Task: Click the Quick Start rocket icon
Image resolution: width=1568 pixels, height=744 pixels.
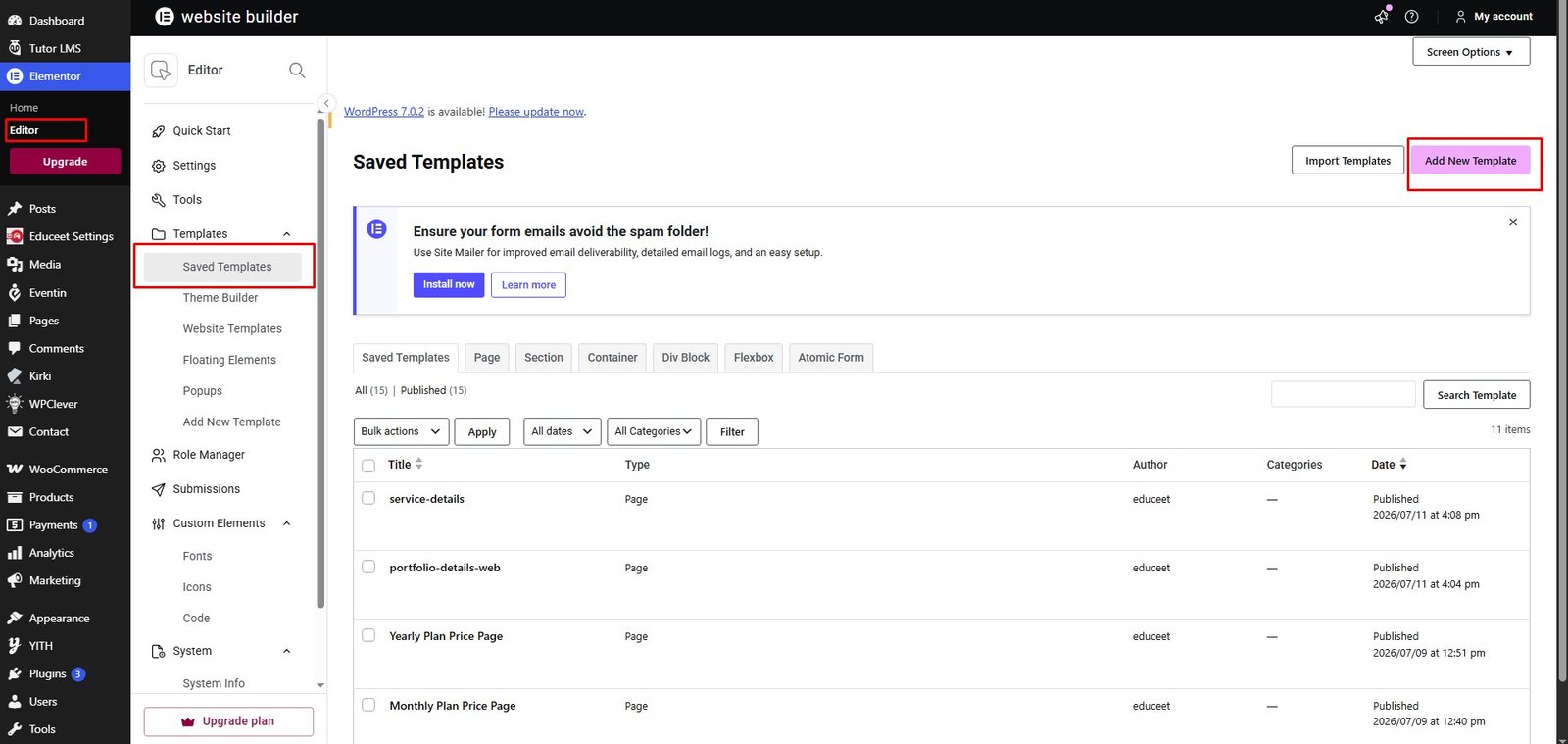Action: point(159,131)
